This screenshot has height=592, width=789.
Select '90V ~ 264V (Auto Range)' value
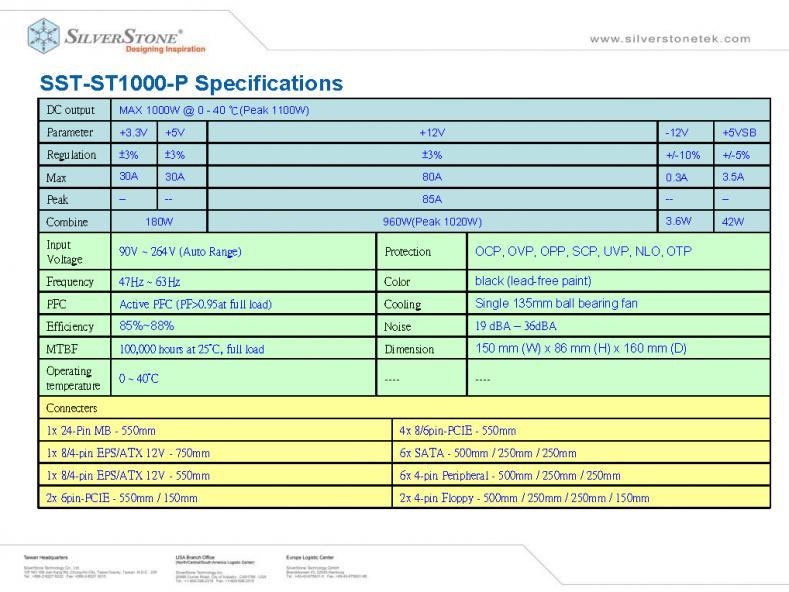[180, 251]
